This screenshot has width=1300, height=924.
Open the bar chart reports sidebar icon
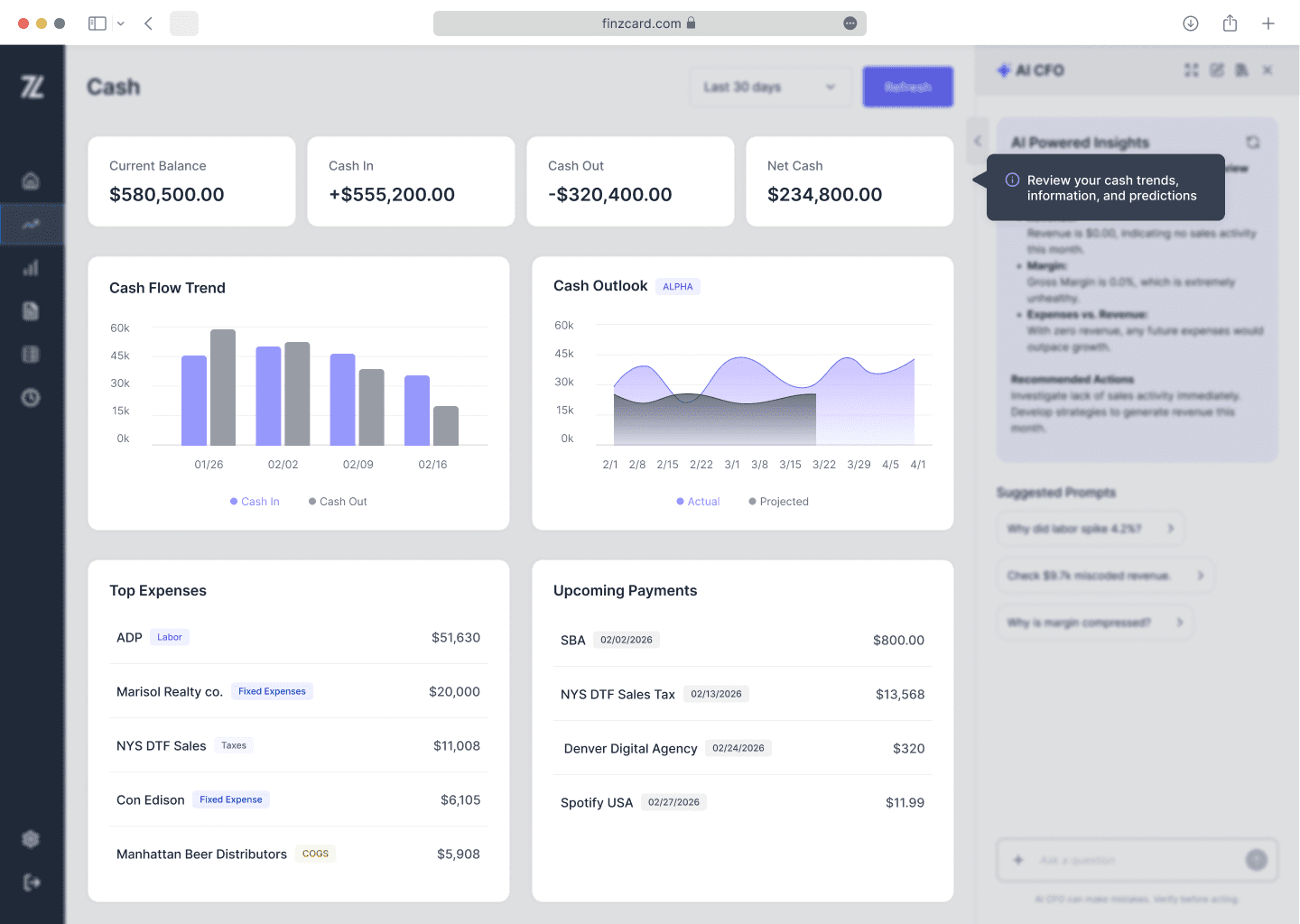(x=31, y=268)
